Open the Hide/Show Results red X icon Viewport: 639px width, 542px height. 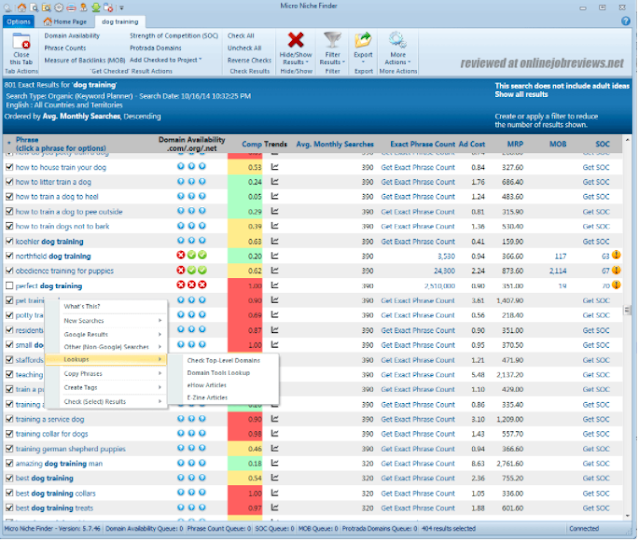coord(295,40)
